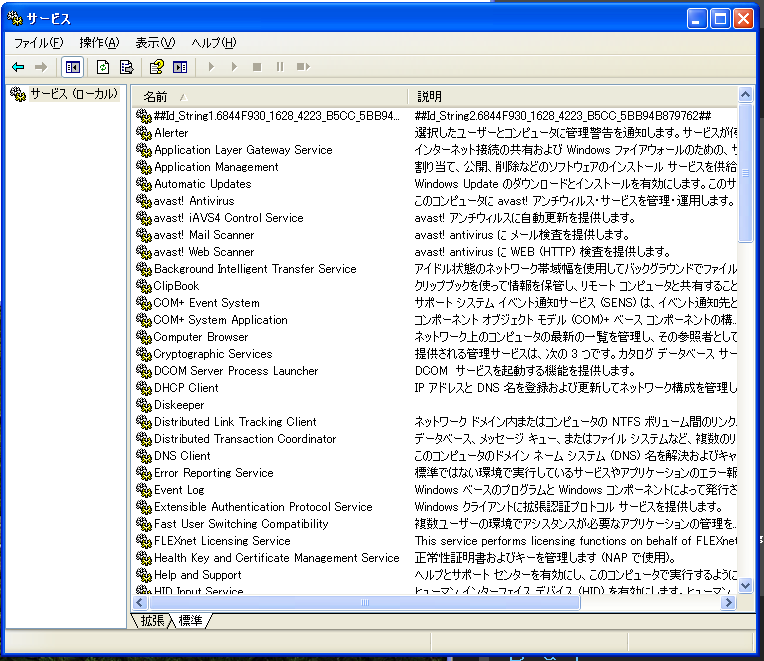
Task: Select Health Key and Certificate Management Service
Action: (277, 558)
